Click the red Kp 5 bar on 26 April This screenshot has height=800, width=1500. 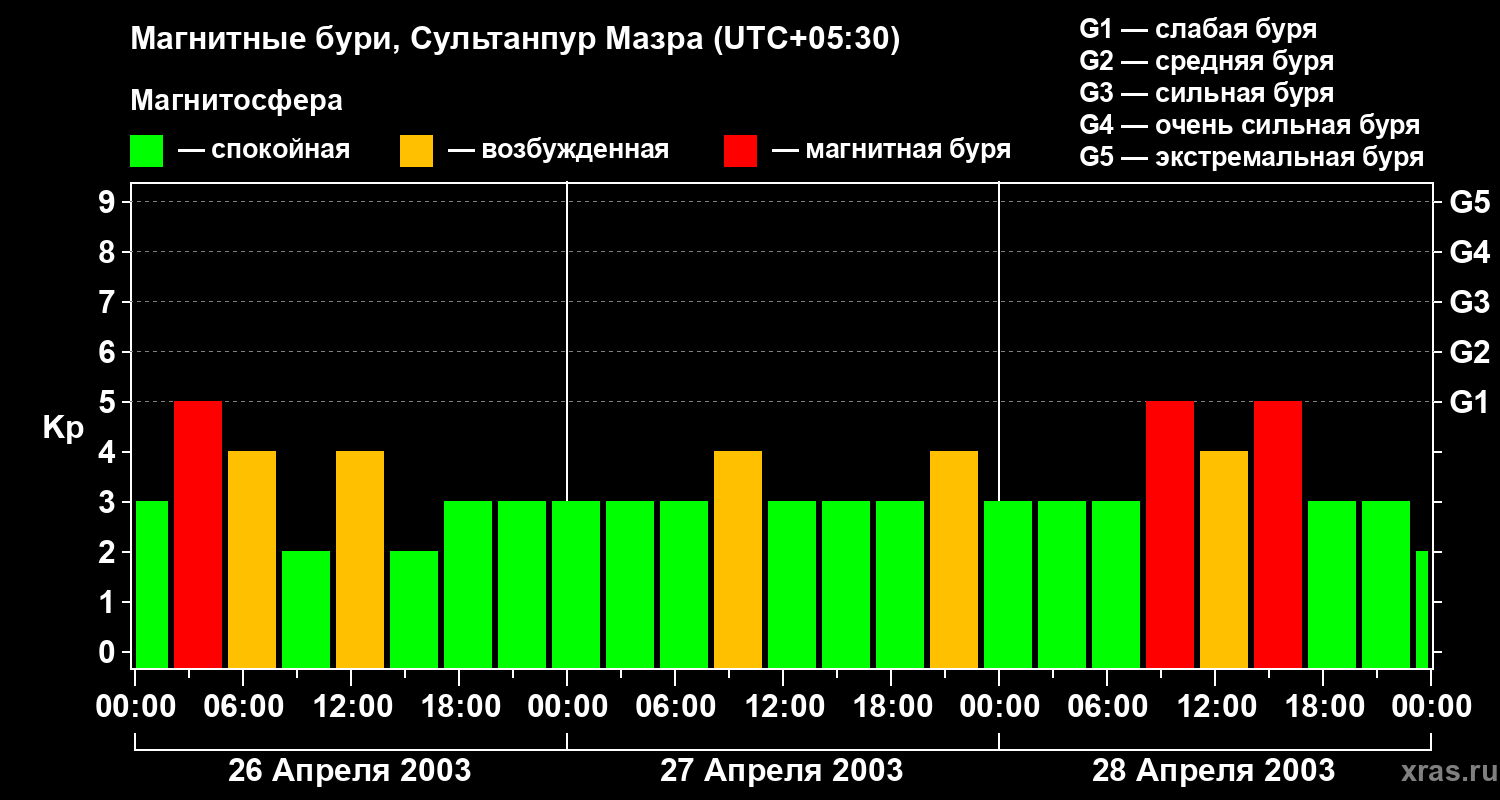tap(198, 535)
